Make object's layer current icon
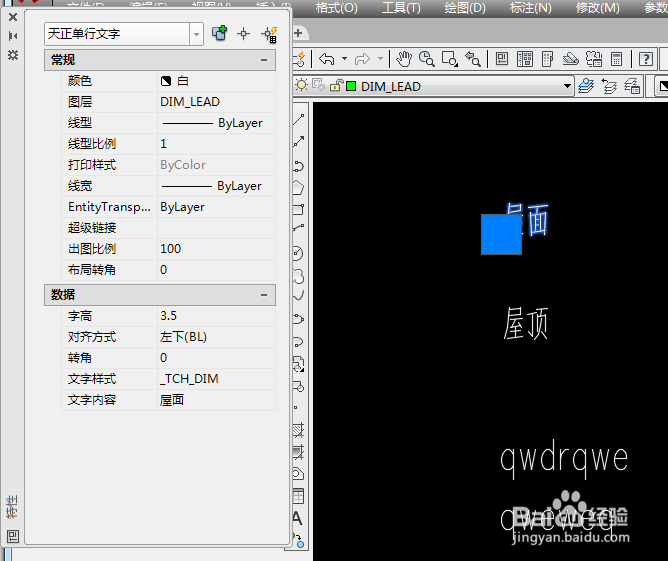This screenshot has height=561, width=668. [586, 86]
